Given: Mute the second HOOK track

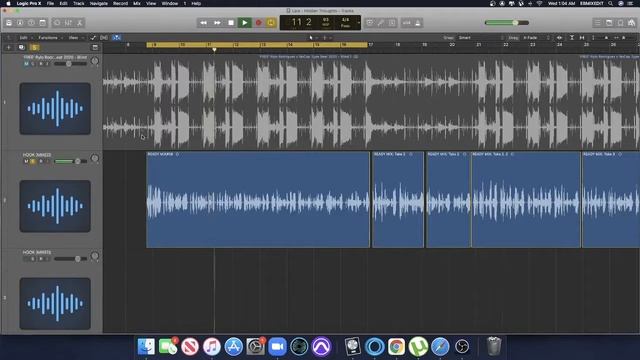Looking at the screenshot, I should [26, 161].
